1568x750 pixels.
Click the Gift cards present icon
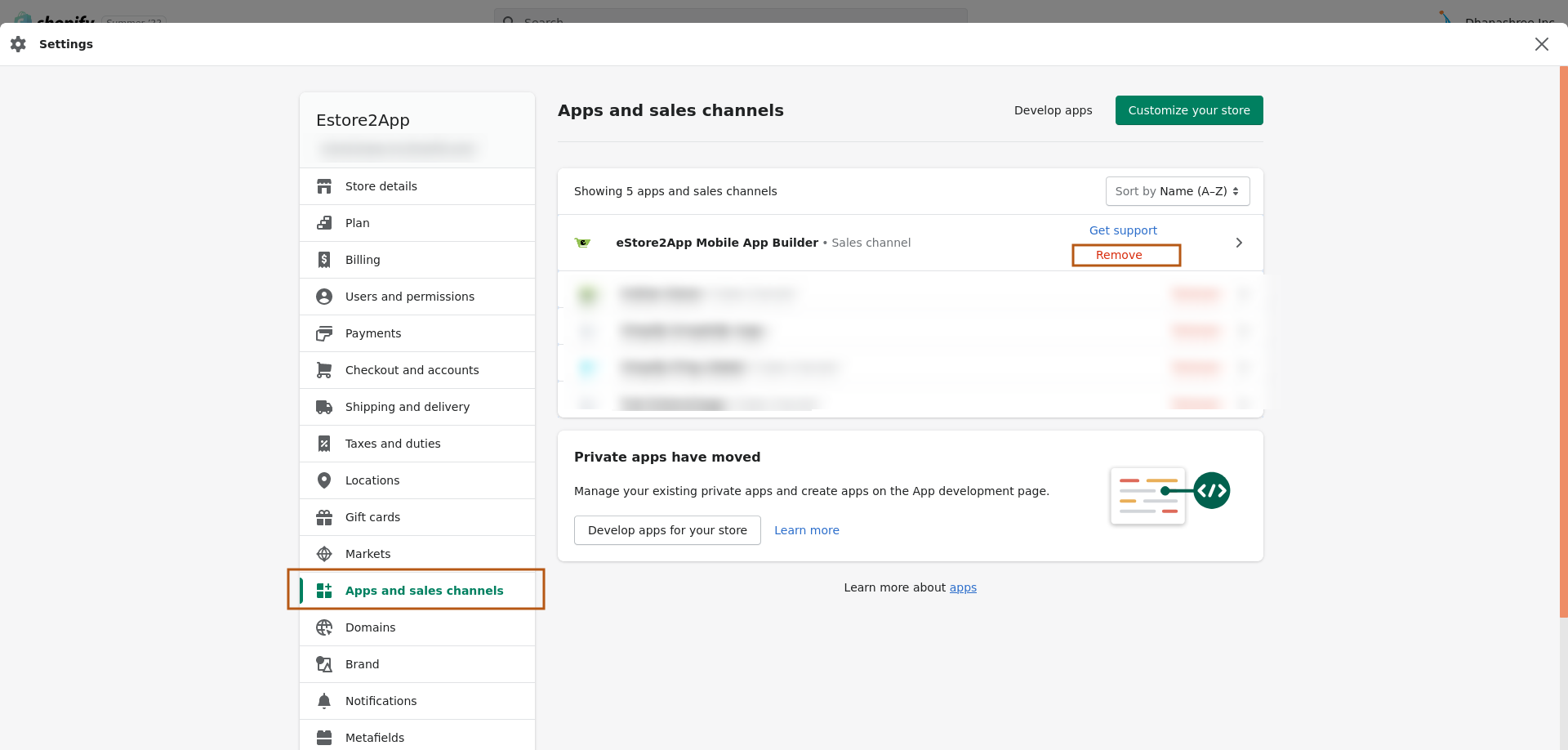pyautogui.click(x=324, y=517)
